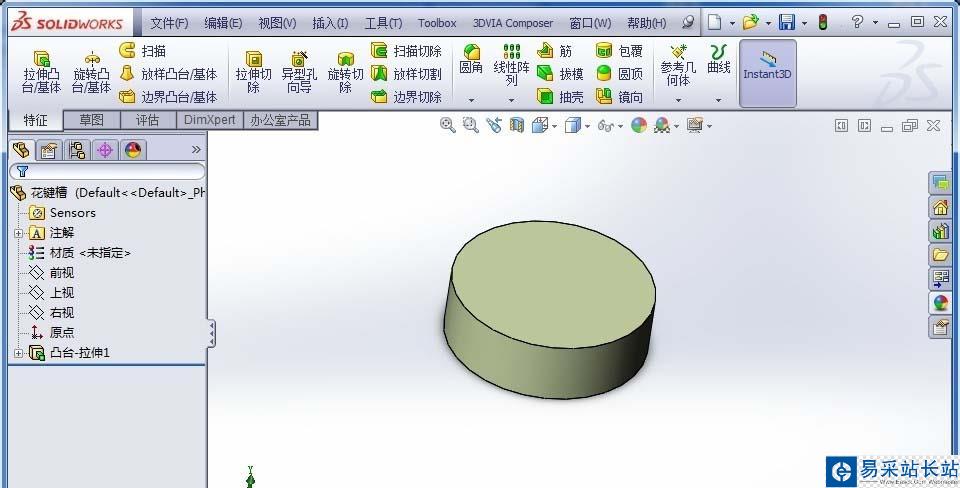
Task: Open the Display Style dropdown arrow
Action: [x=588, y=126]
